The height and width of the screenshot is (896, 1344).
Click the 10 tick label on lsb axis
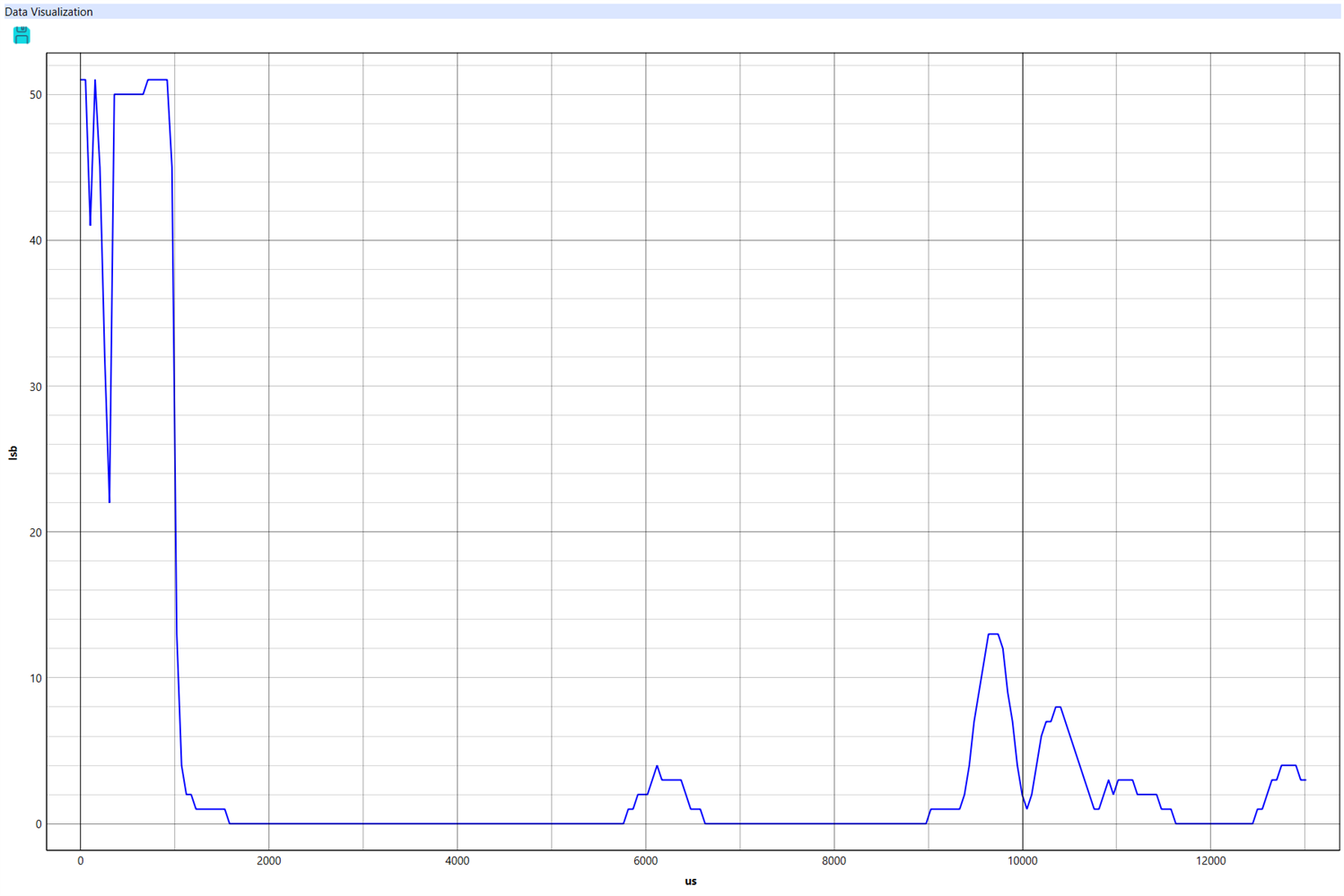[36, 678]
